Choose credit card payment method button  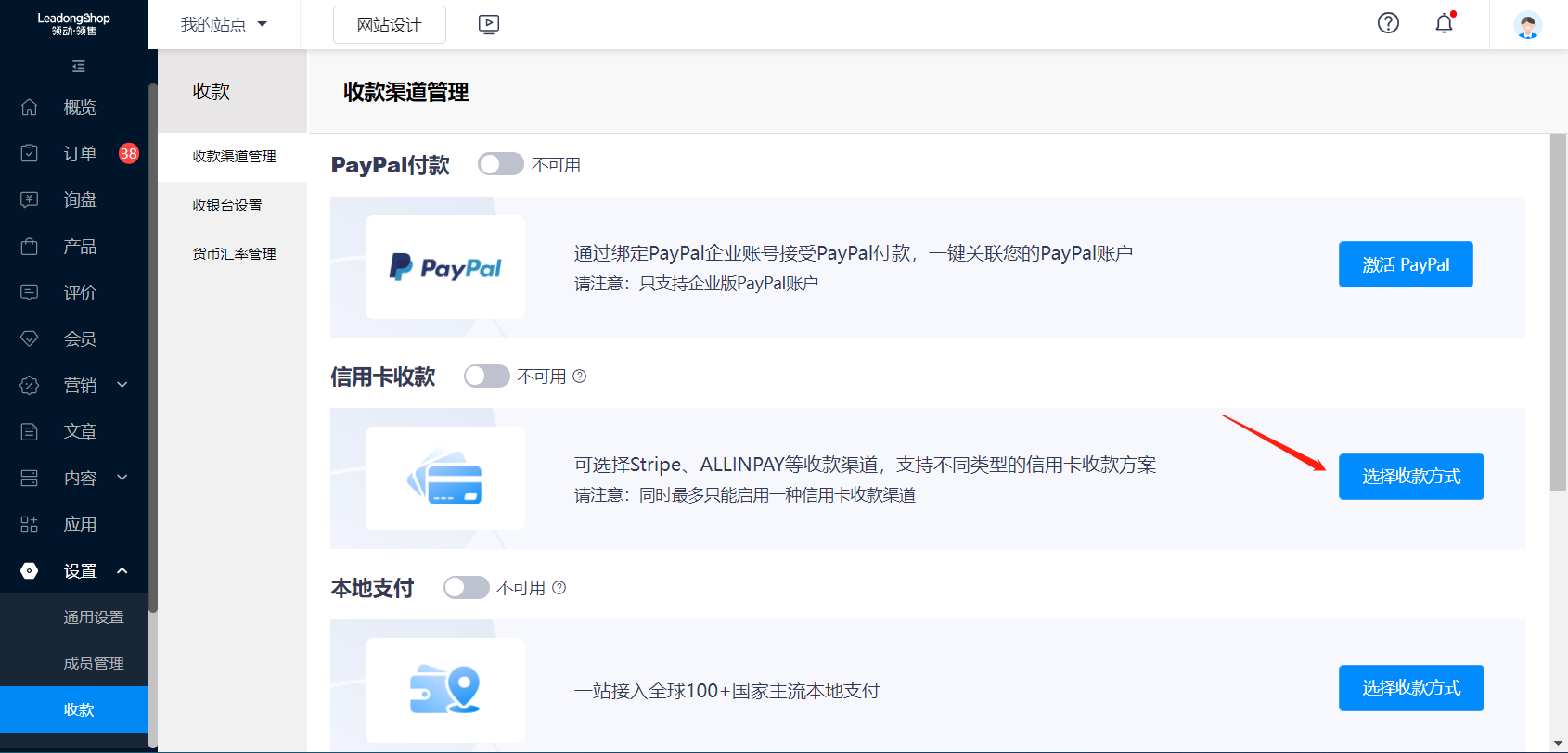pos(1410,477)
